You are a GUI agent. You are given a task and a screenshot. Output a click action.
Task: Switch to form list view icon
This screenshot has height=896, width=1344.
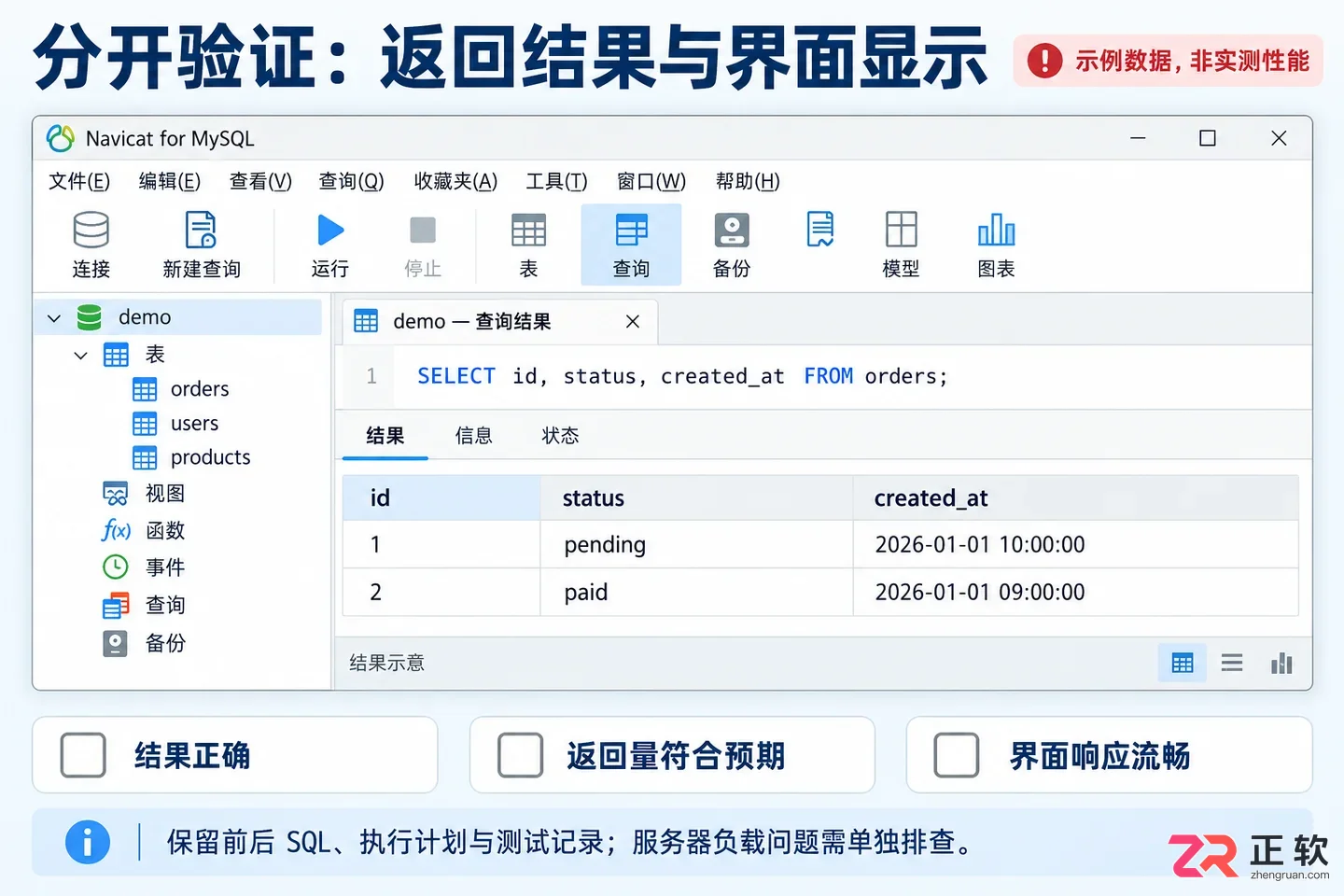pyautogui.click(x=1232, y=664)
